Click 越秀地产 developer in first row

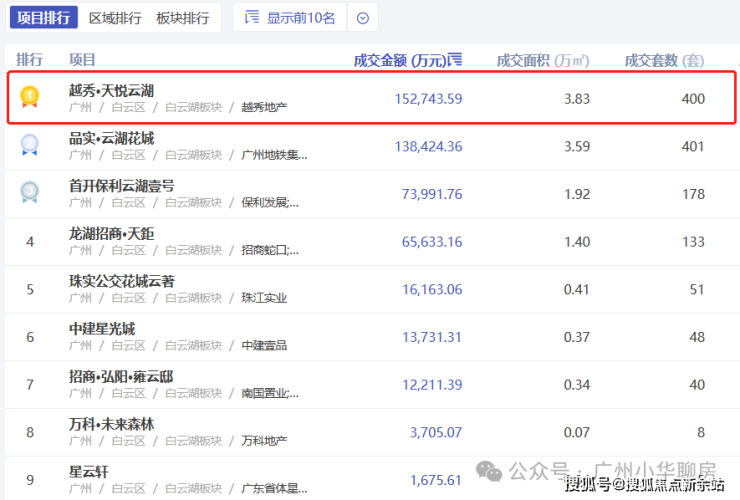[x=264, y=106]
